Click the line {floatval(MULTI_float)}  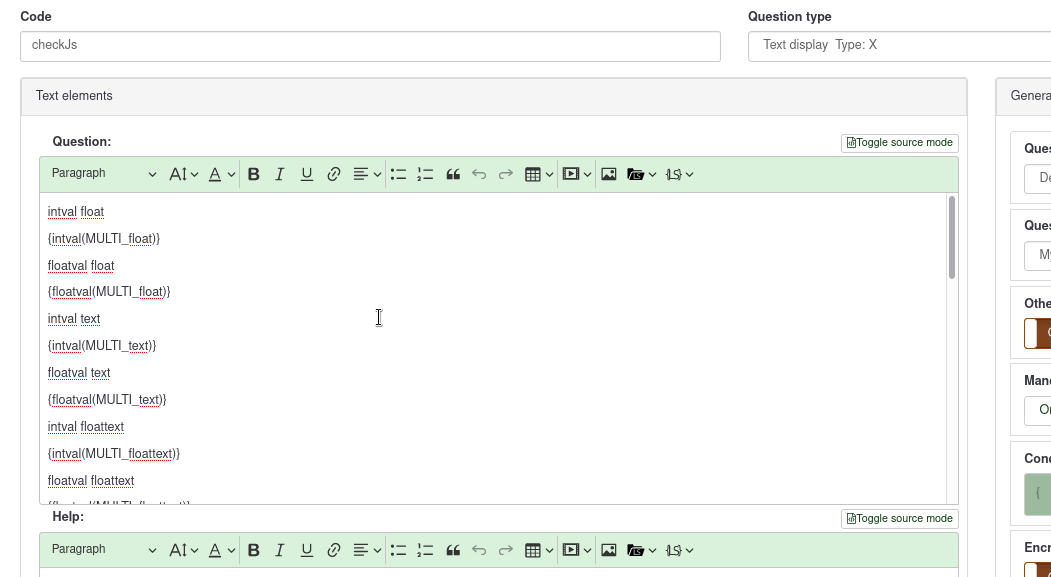point(109,292)
